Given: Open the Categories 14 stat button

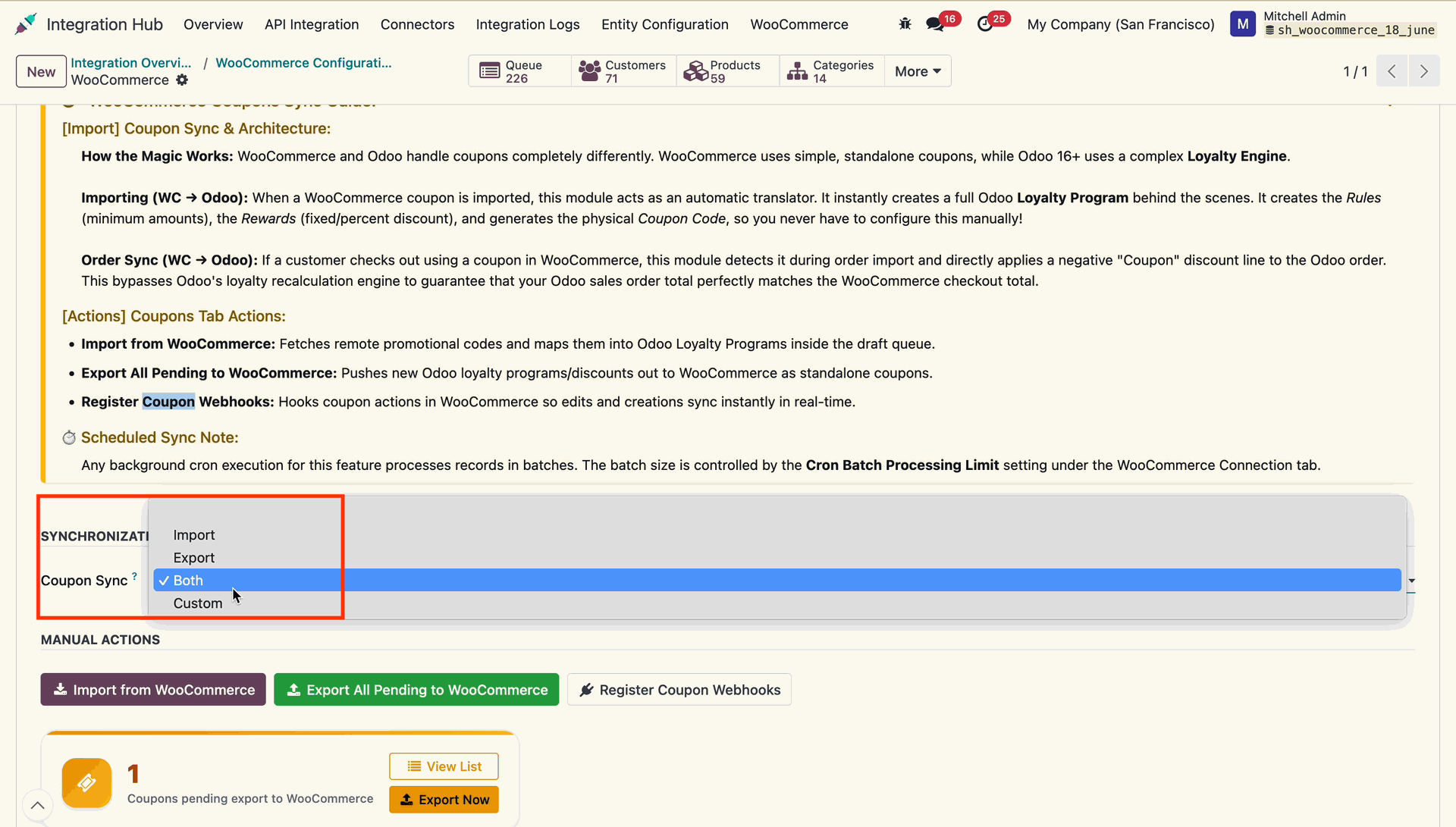Looking at the screenshot, I should click(x=832, y=71).
